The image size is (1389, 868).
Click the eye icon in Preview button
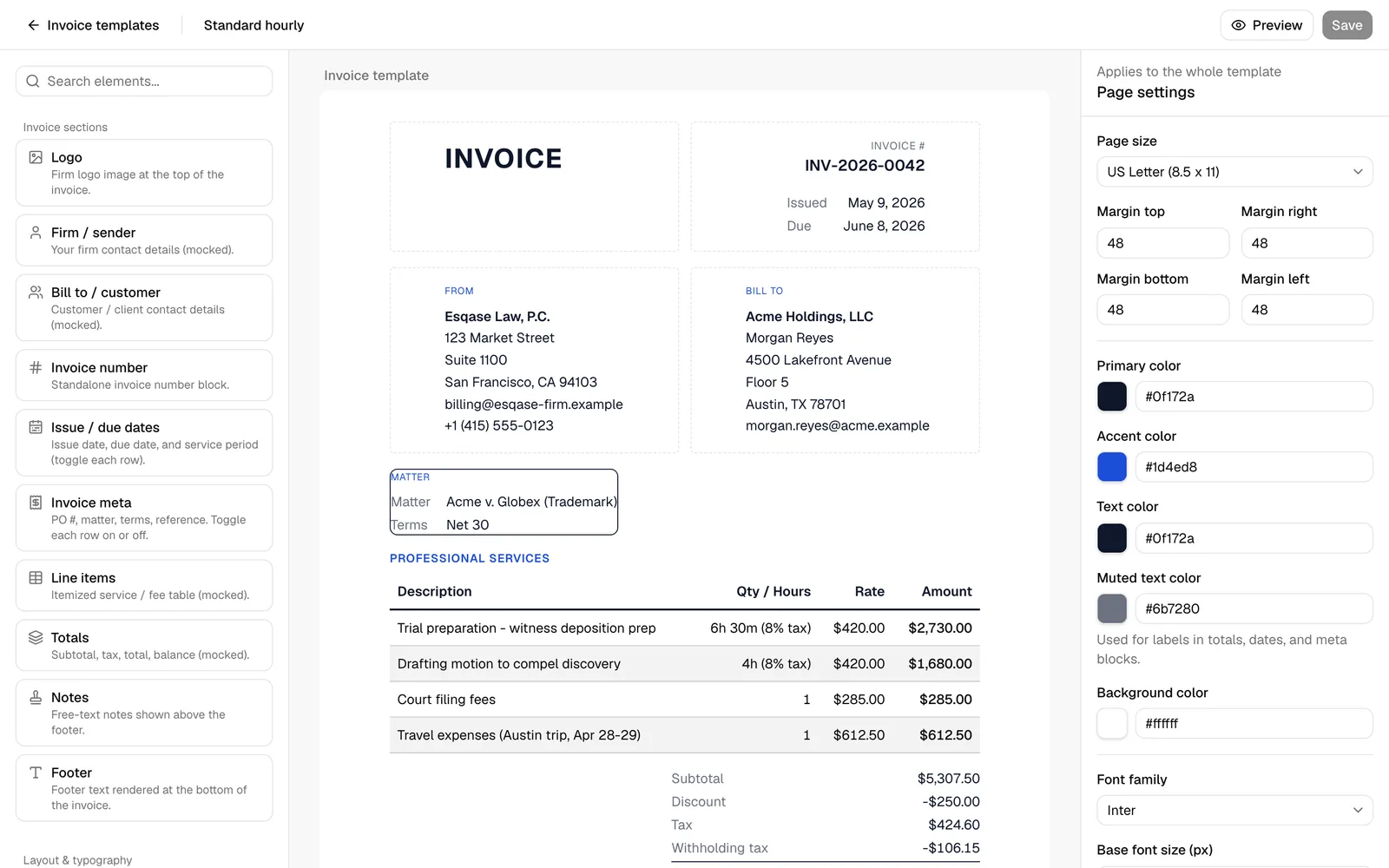click(x=1239, y=25)
